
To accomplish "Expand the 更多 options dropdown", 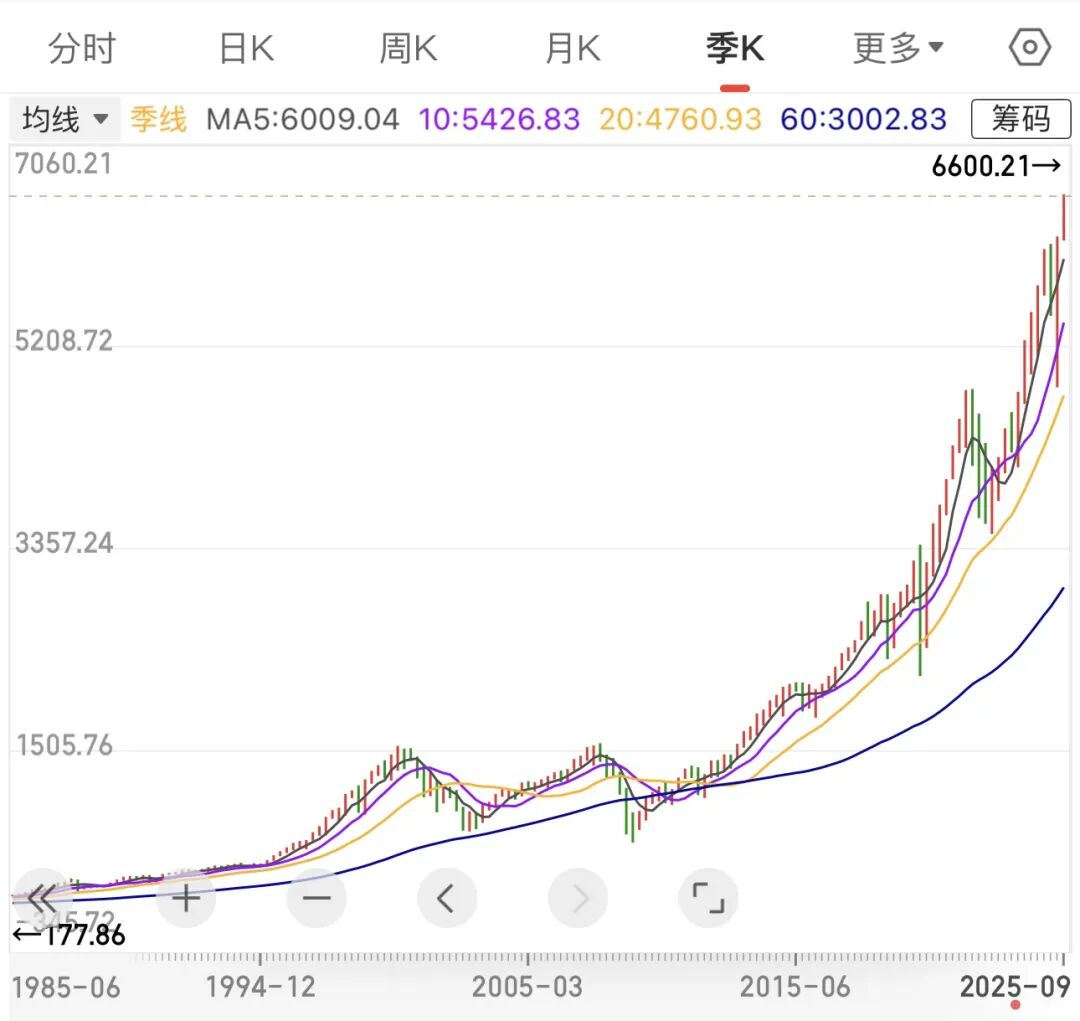I will click(x=898, y=46).
